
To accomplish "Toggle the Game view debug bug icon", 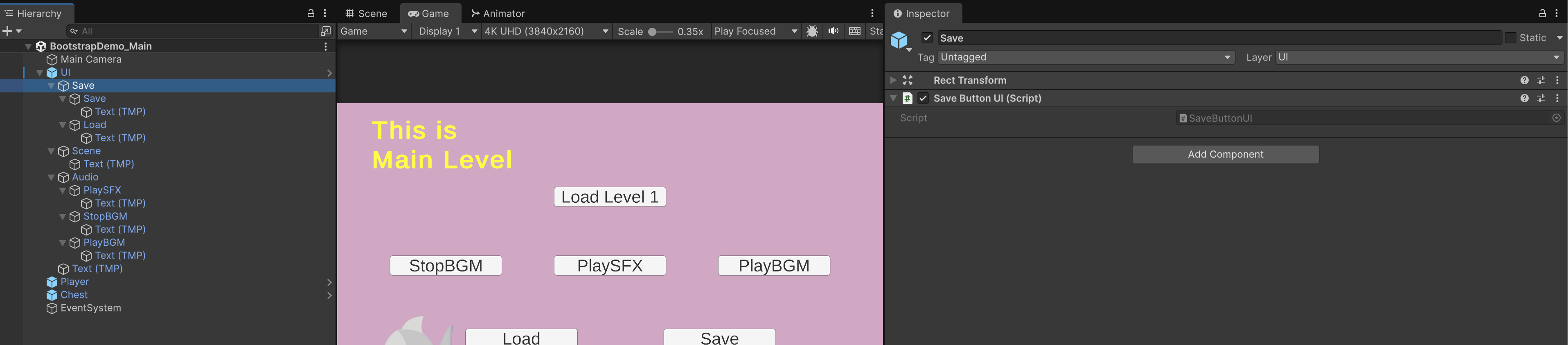I will point(811,31).
